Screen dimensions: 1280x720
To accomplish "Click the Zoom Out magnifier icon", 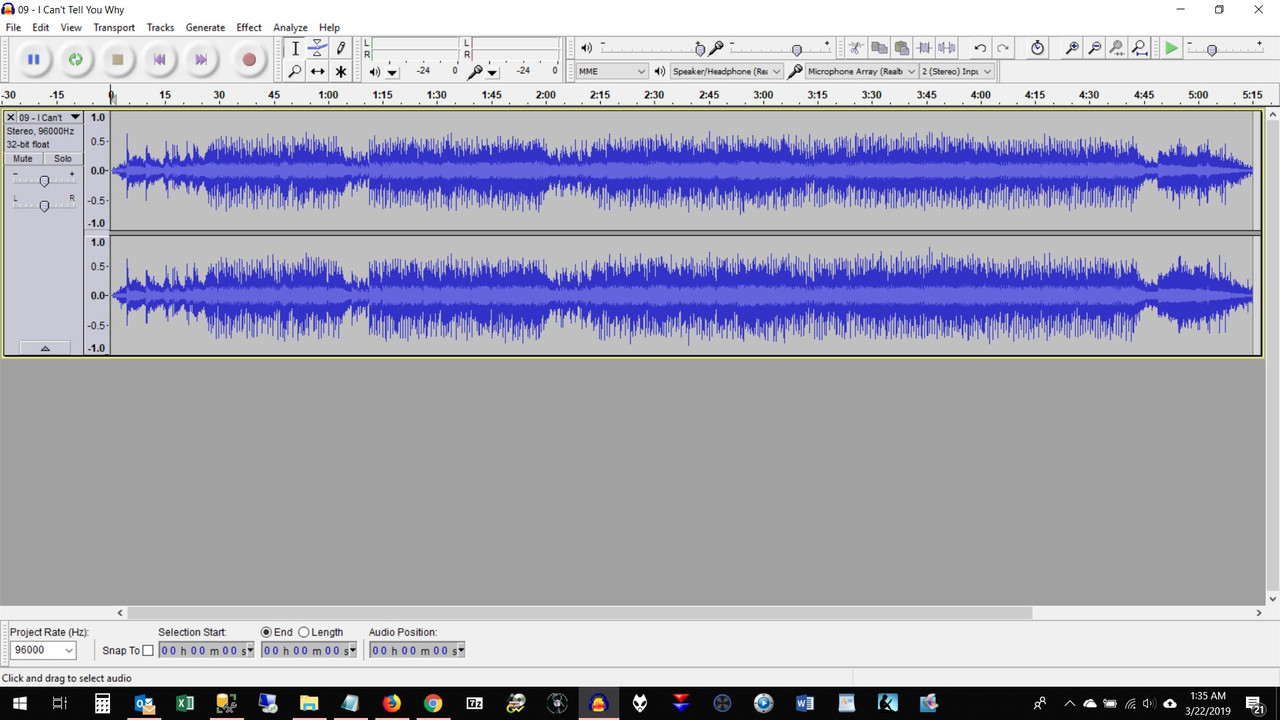I will point(1094,48).
